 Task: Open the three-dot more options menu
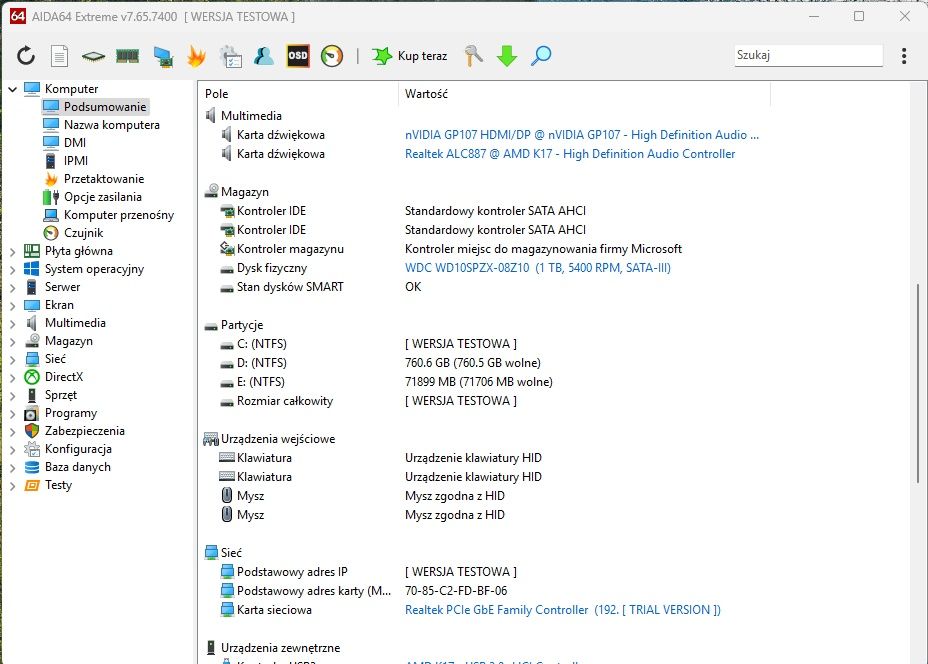click(904, 56)
